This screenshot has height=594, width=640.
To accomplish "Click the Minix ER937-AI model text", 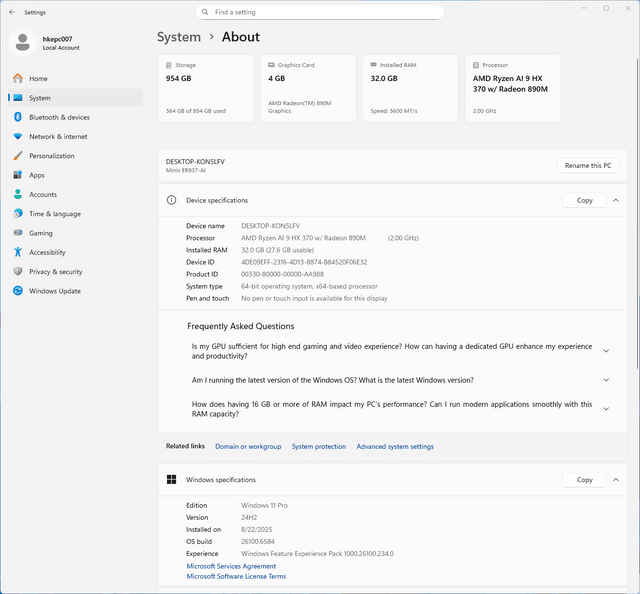I will (186, 170).
